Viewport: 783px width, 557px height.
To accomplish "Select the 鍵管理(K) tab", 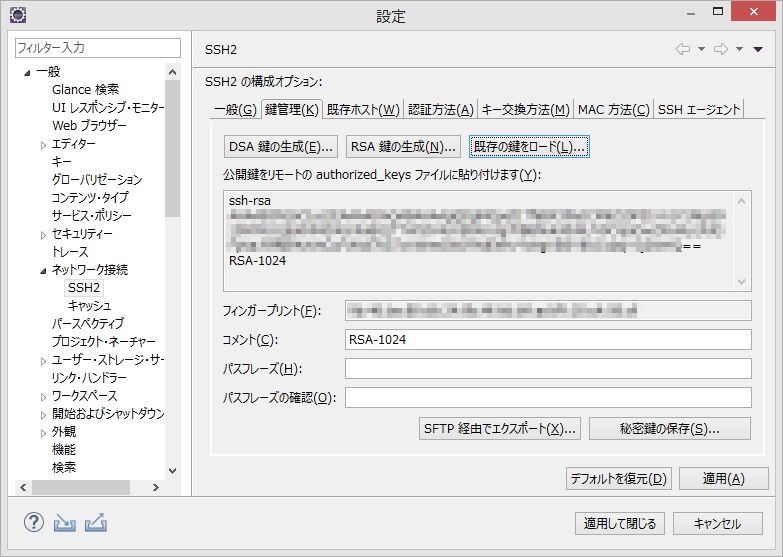I will (292, 109).
